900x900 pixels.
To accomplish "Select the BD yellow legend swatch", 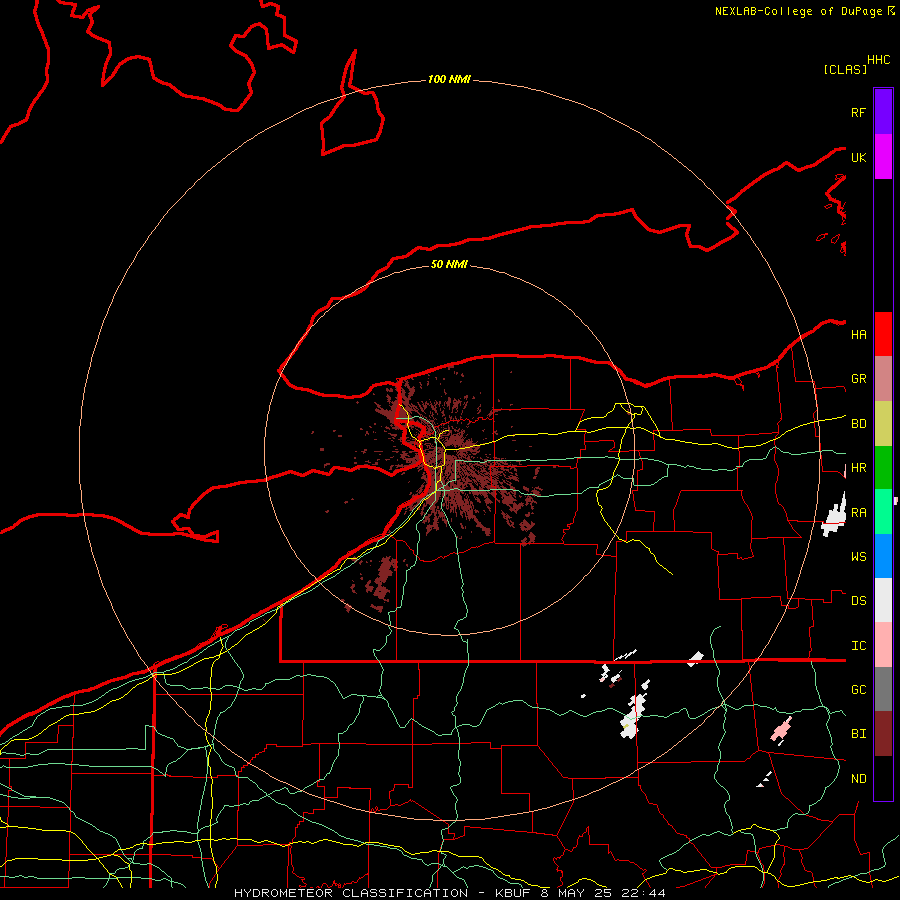I will 883,424.
